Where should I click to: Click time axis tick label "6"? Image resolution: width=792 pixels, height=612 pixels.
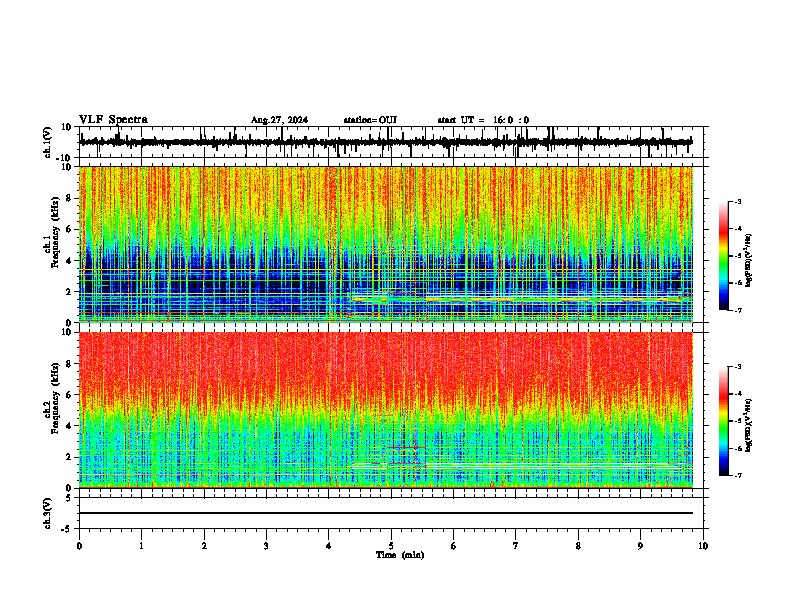(x=454, y=546)
